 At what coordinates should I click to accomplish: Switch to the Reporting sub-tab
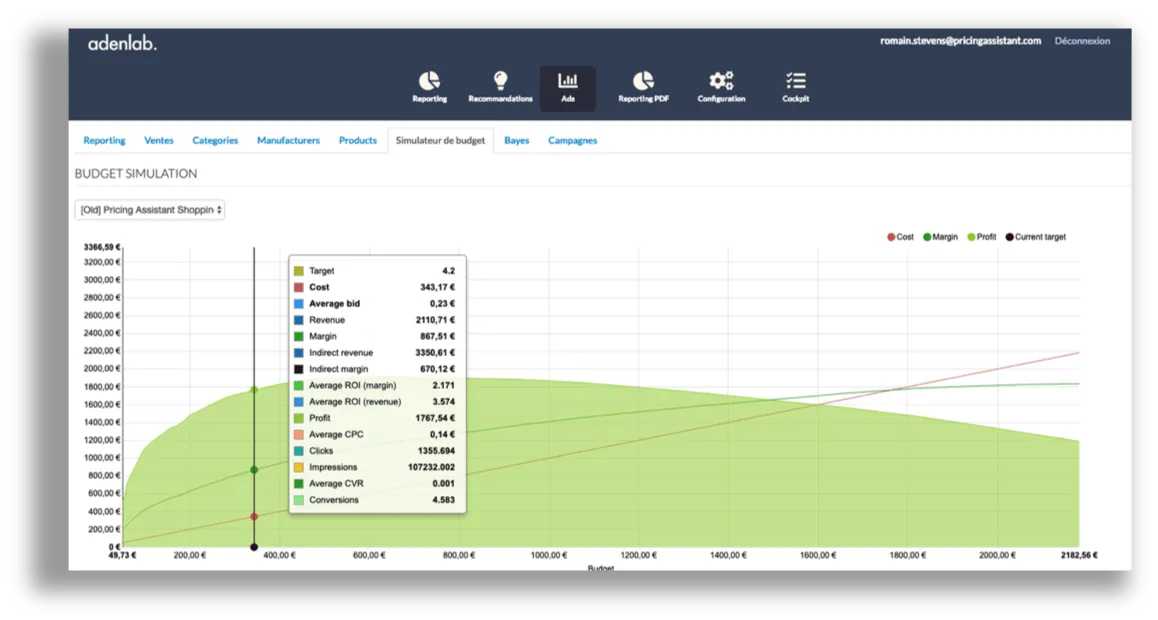104,140
